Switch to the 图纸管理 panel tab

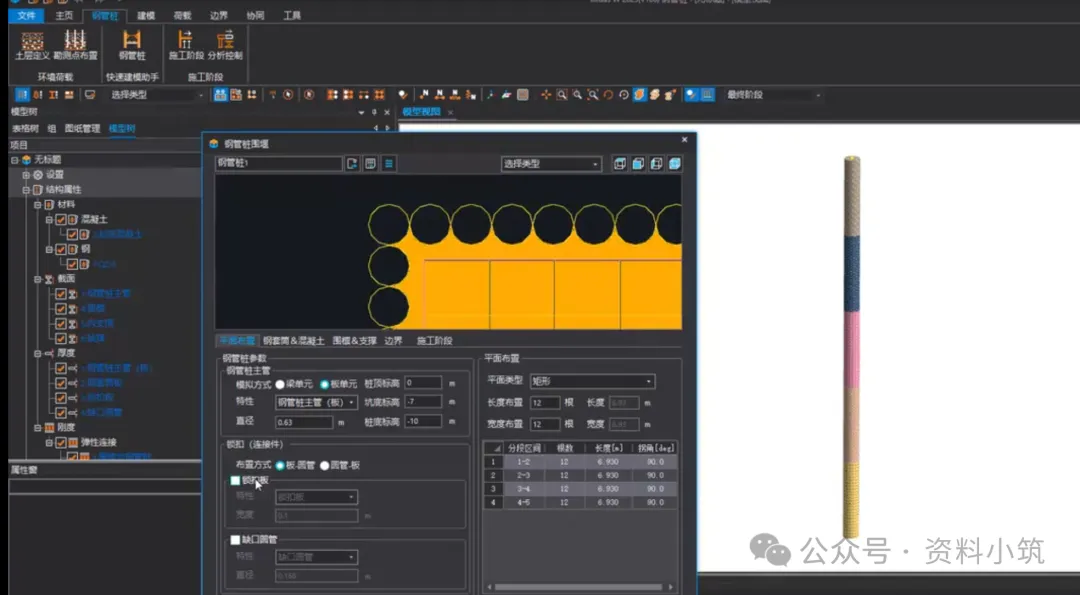[82, 129]
